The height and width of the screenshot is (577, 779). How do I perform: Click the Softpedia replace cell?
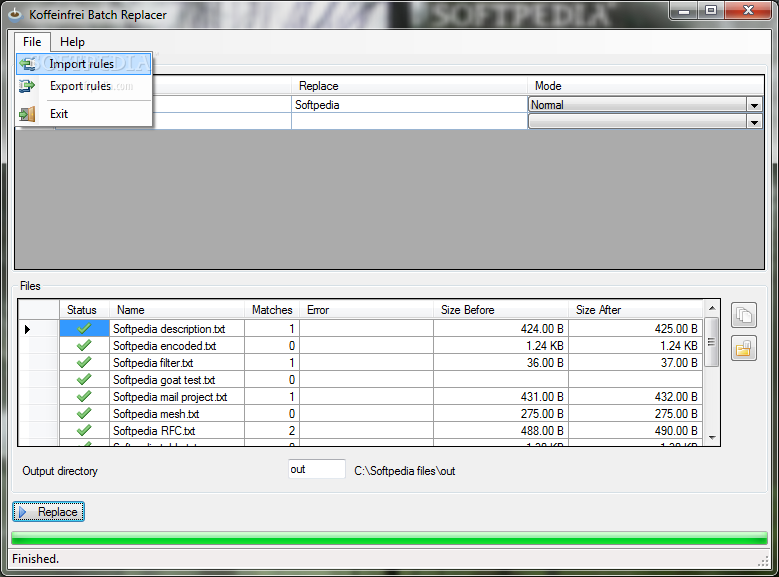(x=409, y=105)
